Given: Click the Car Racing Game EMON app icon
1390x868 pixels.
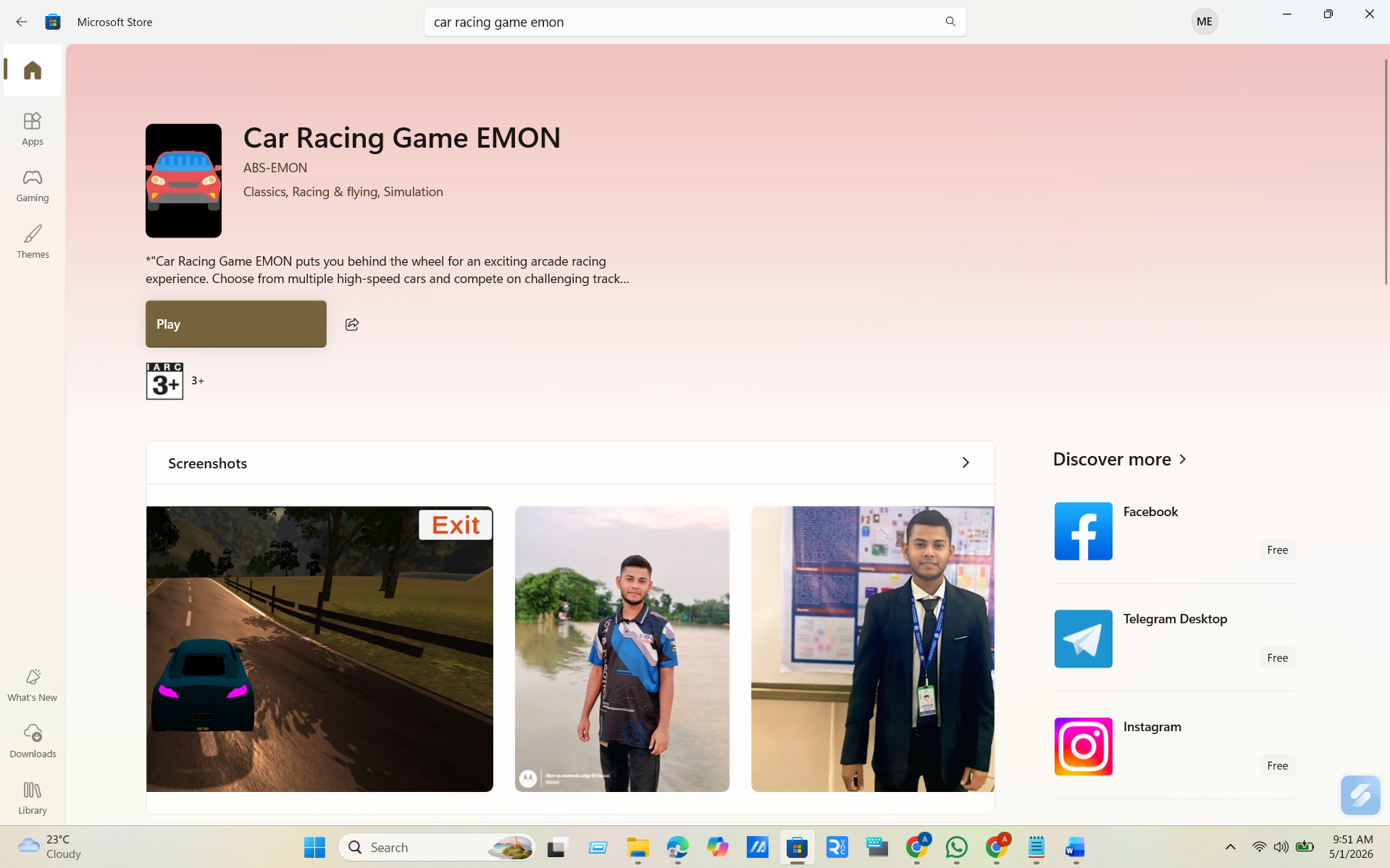Looking at the screenshot, I should [183, 180].
